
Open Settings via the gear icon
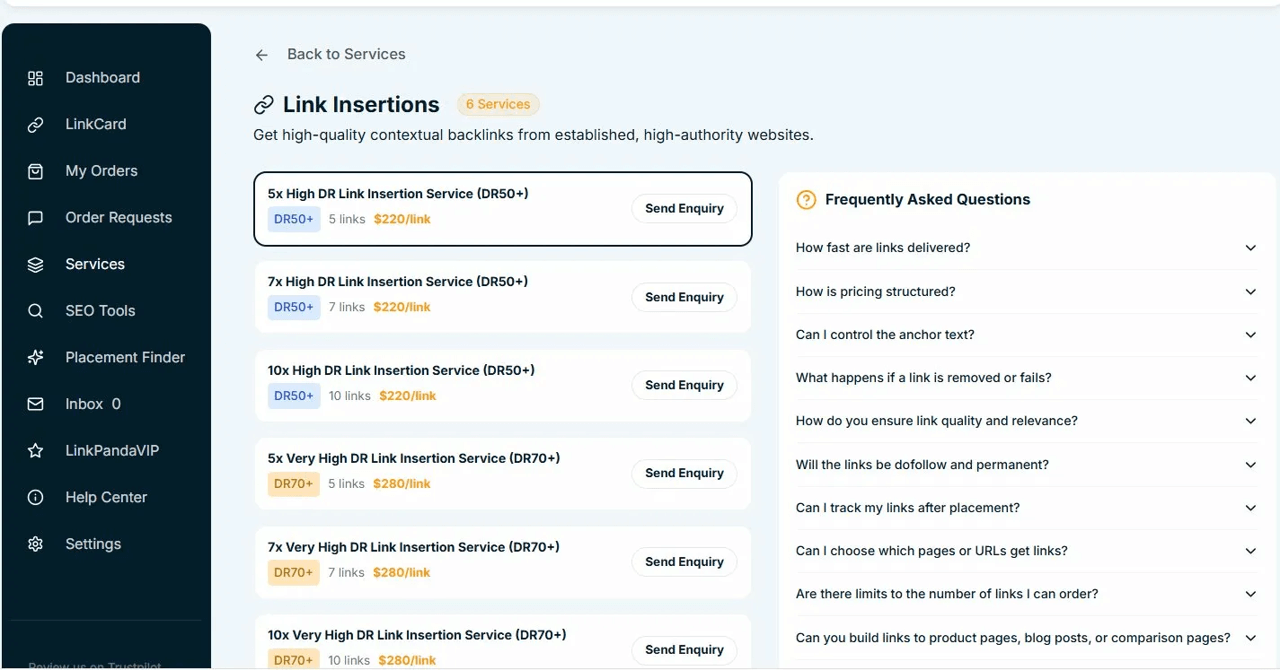(35, 543)
